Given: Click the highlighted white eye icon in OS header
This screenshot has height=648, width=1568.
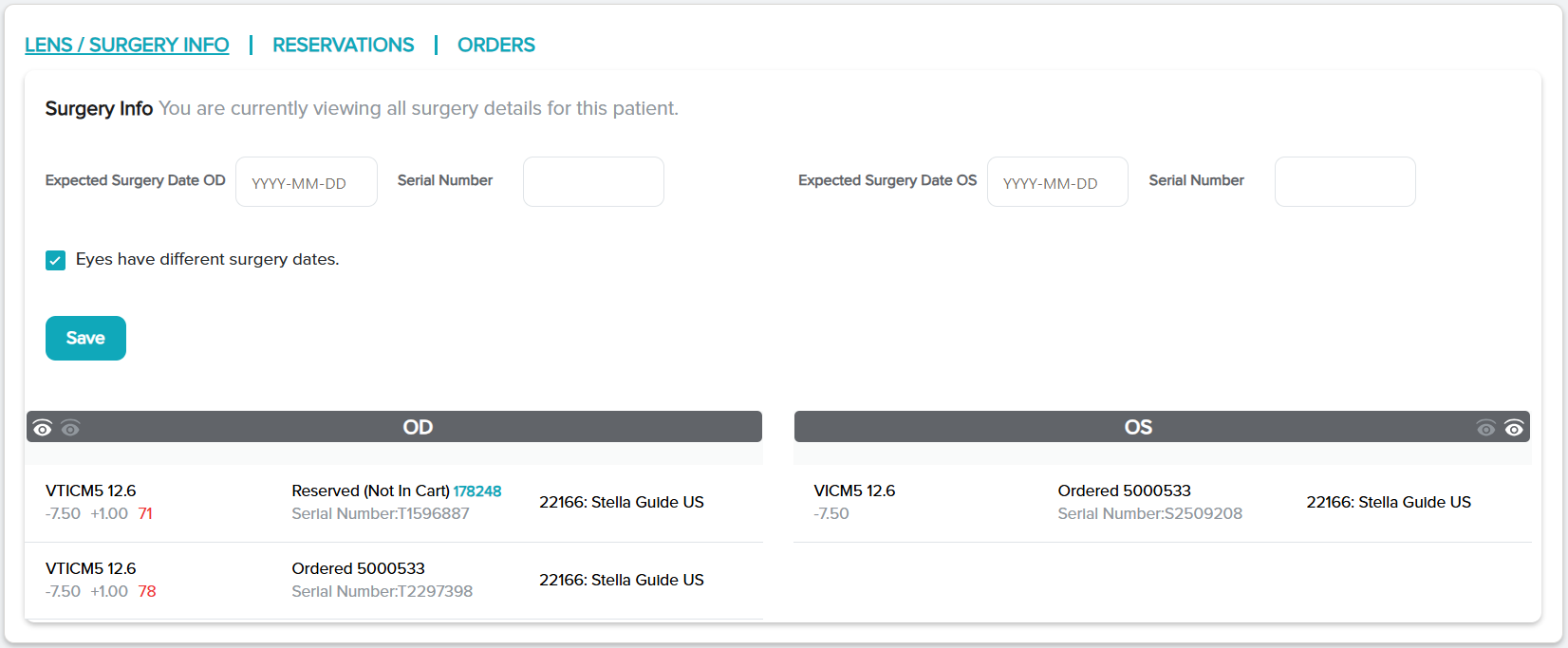Looking at the screenshot, I should 1514,428.
